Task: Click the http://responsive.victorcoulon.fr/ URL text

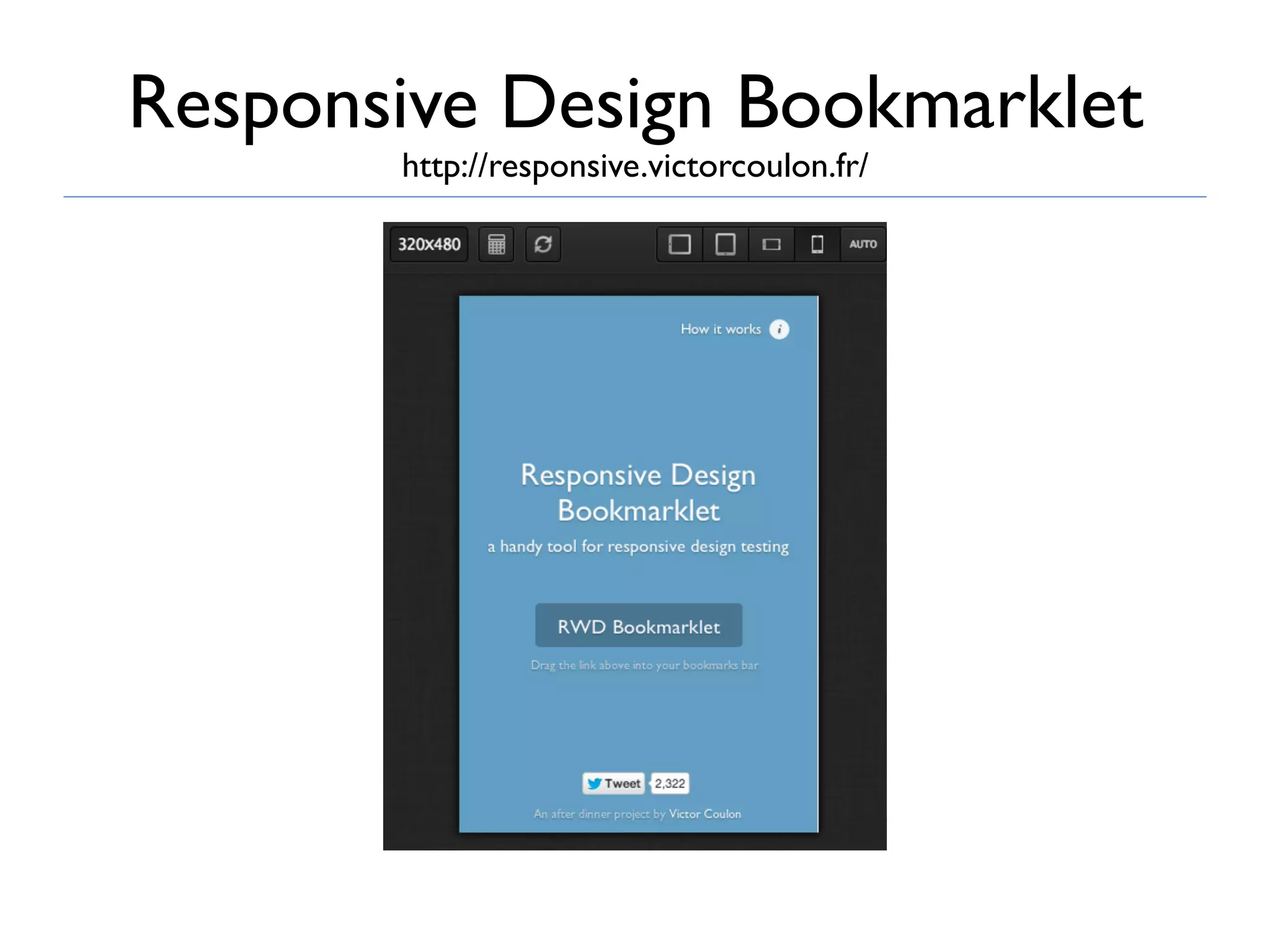Action: [635, 166]
